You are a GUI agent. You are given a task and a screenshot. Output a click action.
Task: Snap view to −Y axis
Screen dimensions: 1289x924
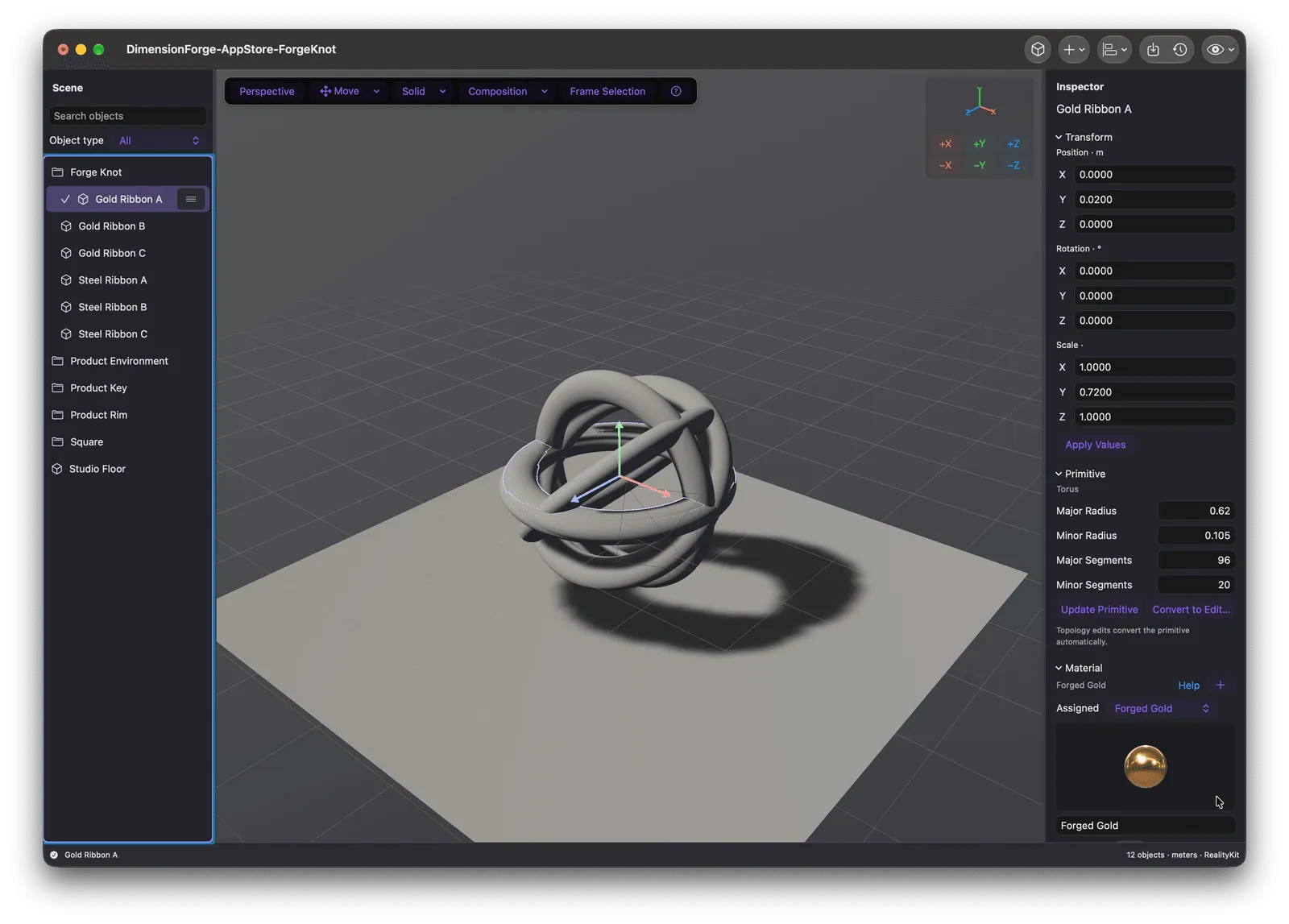[x=980, y=165]
